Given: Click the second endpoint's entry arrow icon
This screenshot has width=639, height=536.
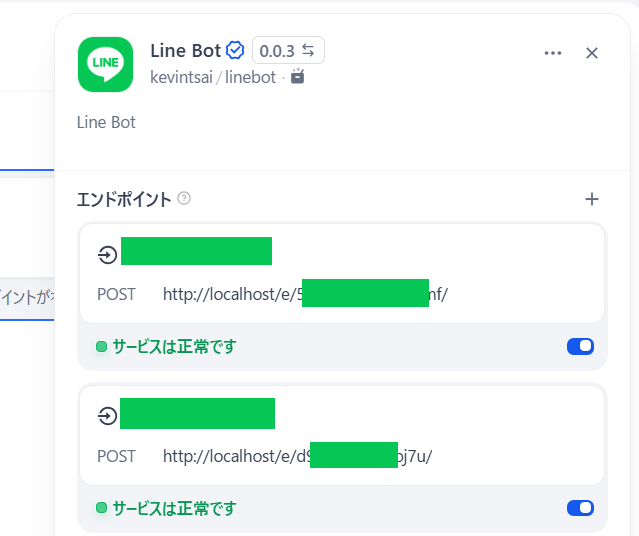Looking at the screenshot, I should pyautogui.click(x=107, y=415).
